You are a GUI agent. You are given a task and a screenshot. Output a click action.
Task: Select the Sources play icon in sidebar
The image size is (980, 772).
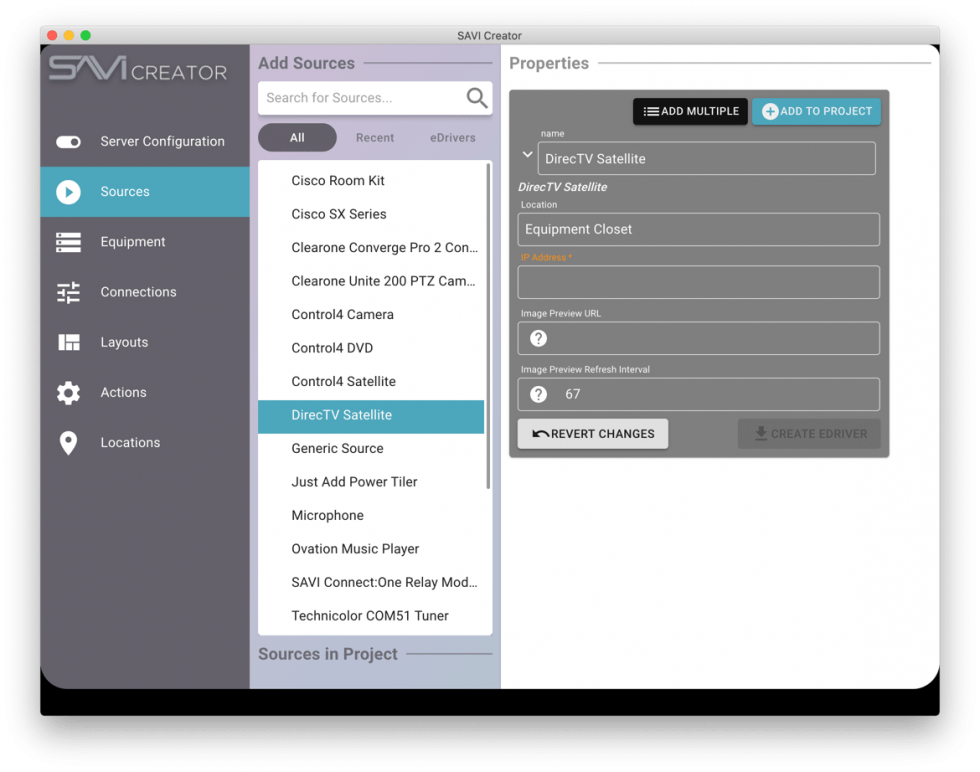point(68,191)
